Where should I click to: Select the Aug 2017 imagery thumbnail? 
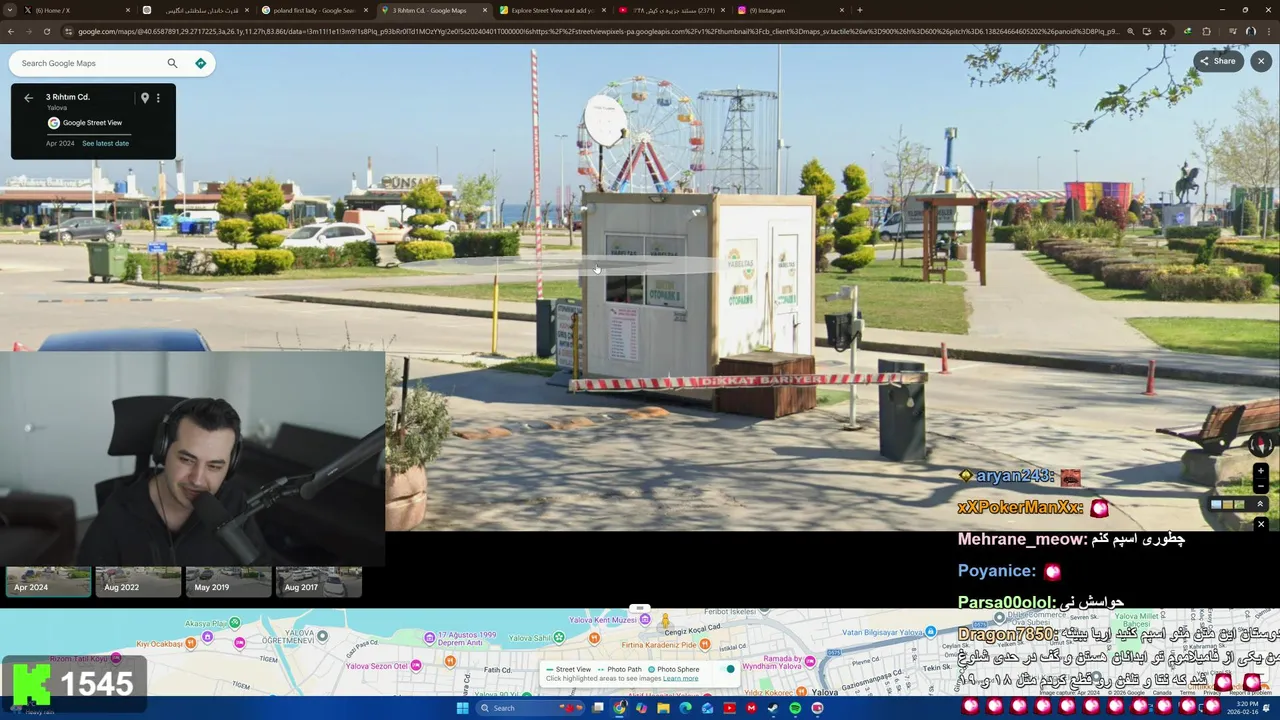[x=318, y=582]
